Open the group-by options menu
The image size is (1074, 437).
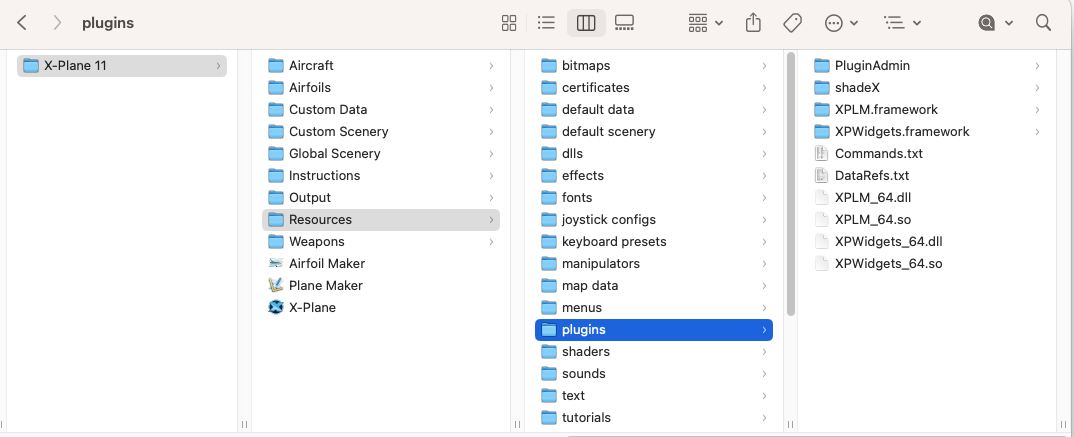click(705, 23)
